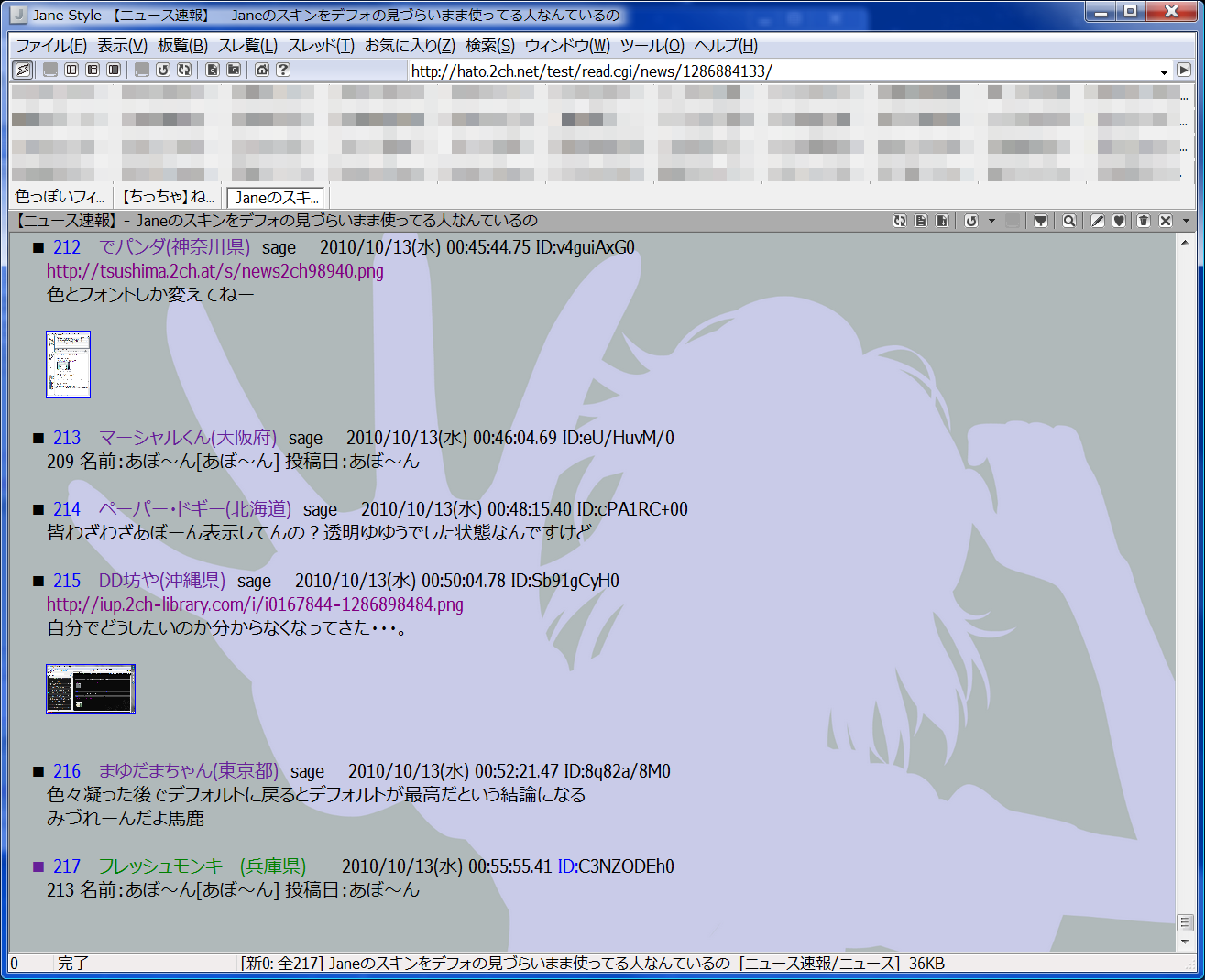The image size is (1205, 980).
Task: Click the scrollbar down arrow in thread view
Action: (x=1185, y=942)
